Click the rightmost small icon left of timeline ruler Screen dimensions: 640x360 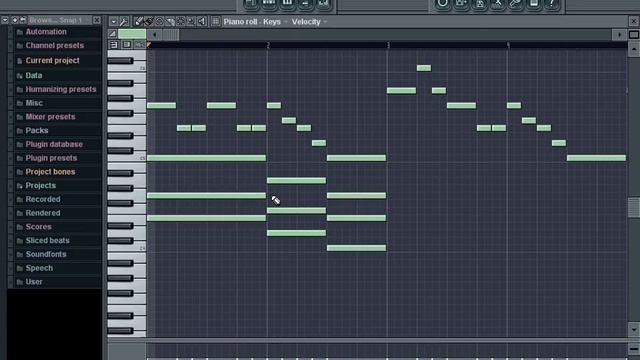pyautogui.click(x=140, y=44)
